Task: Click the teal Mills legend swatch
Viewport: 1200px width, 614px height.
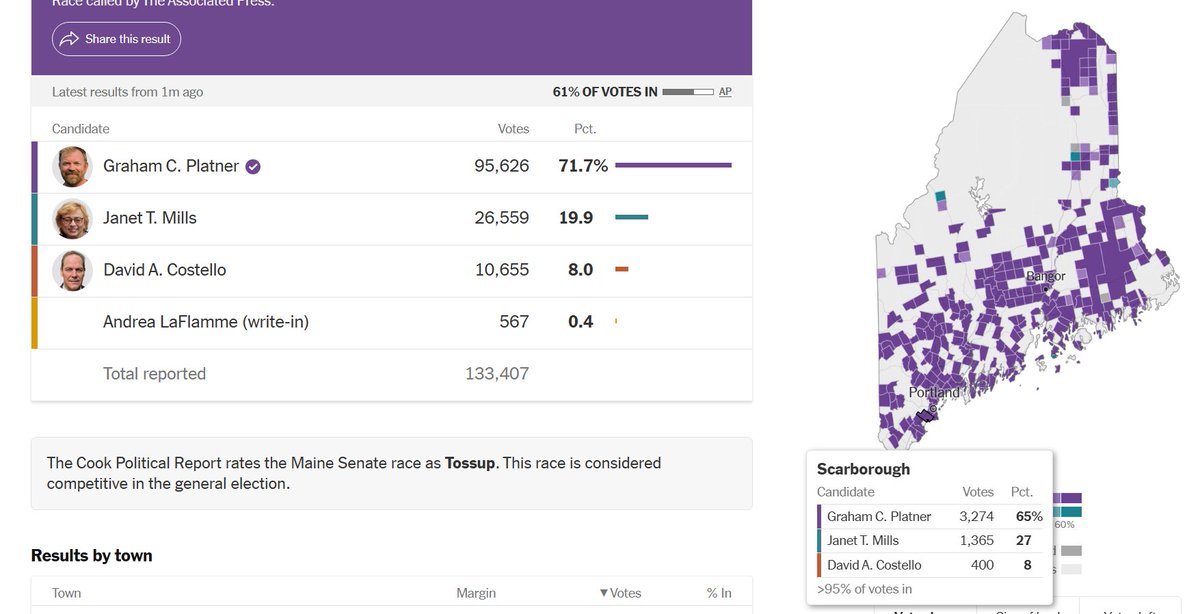Action: click(x=1070, y=512)
